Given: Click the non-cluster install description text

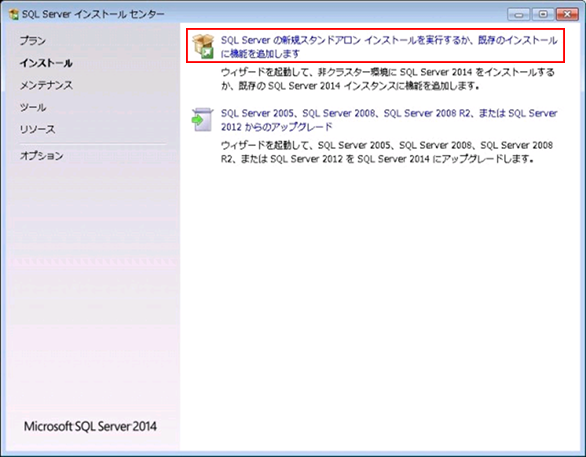Looking at the screenshot, I should click(x=388, y=79).
